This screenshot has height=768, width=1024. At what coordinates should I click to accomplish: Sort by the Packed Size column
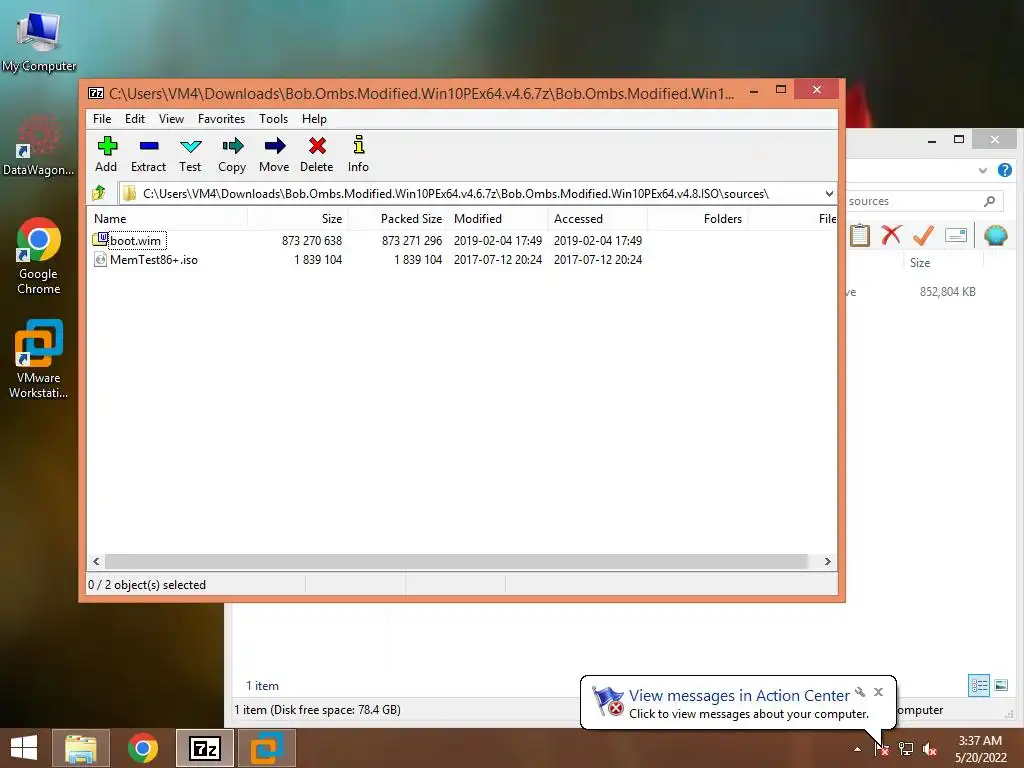397,219
